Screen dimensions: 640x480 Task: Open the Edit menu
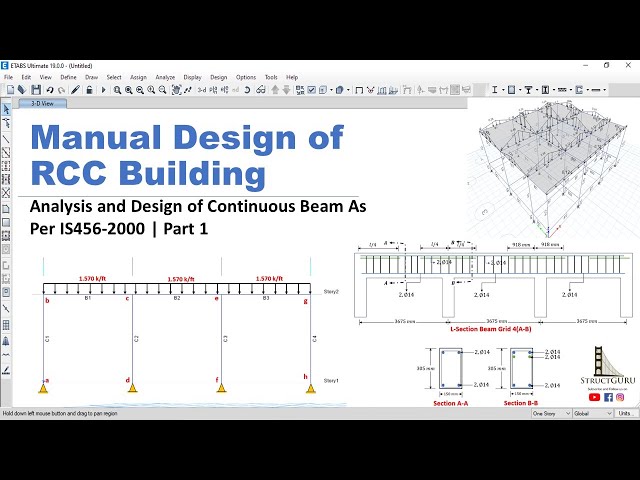click(26, 77)
